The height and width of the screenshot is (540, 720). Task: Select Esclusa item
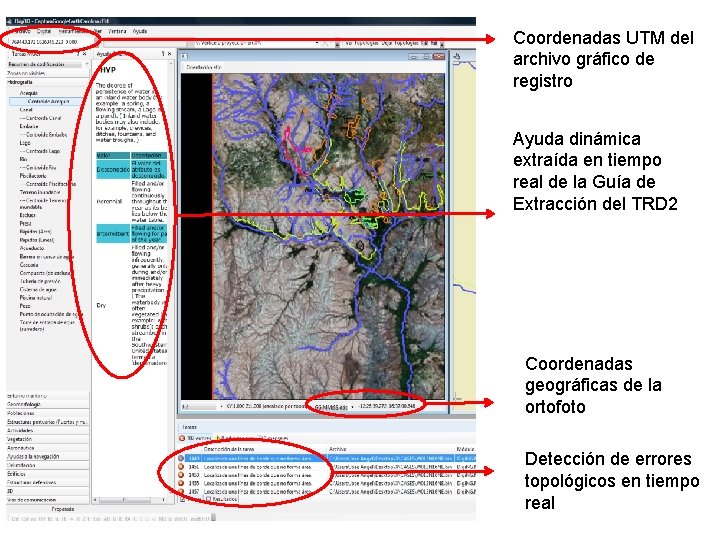(27, 215)
